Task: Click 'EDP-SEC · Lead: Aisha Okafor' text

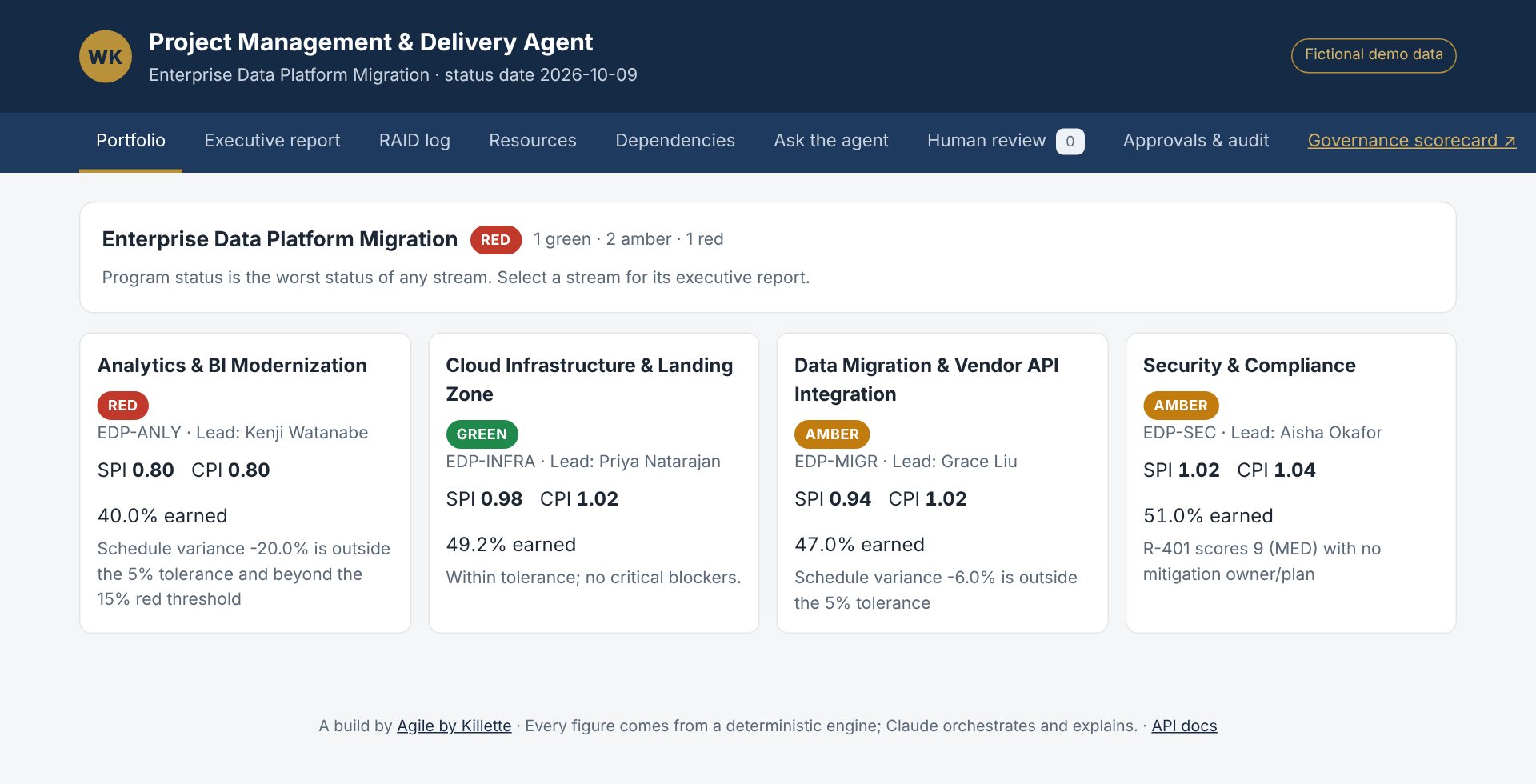Action: [x=1262, y=433]
